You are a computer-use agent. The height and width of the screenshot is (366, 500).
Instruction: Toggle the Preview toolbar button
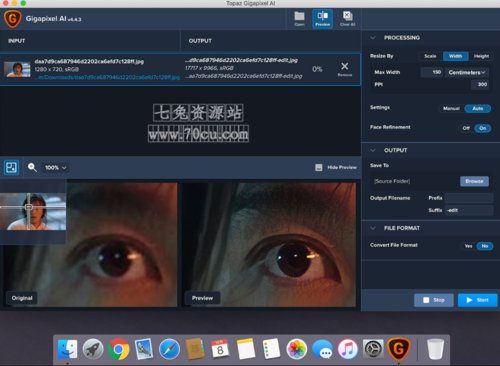(x=322, y=19)
